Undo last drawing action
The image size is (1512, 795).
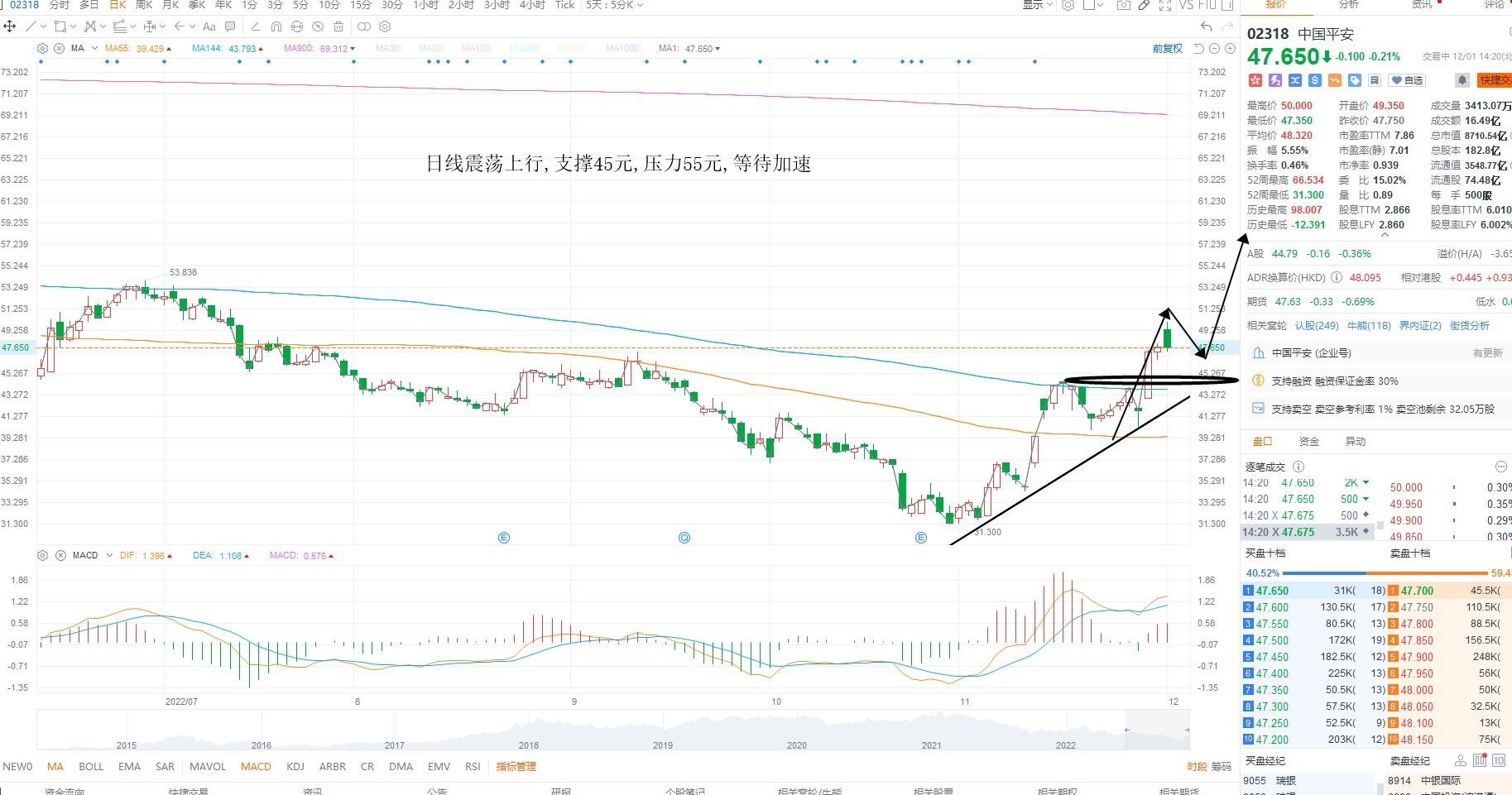pyautogui.click(x=1206, y=26)
